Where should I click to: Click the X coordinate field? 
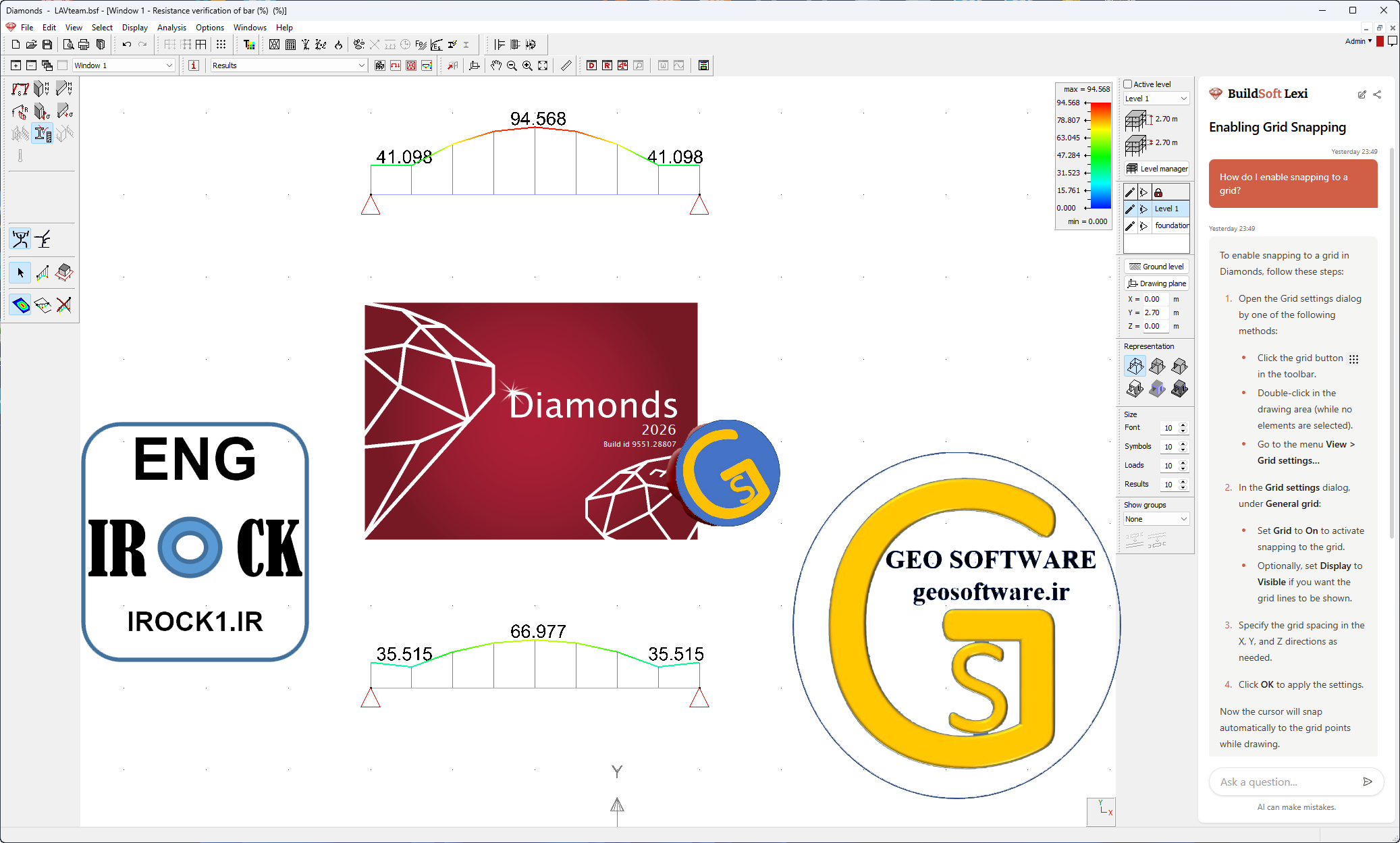pos(1156,299)
